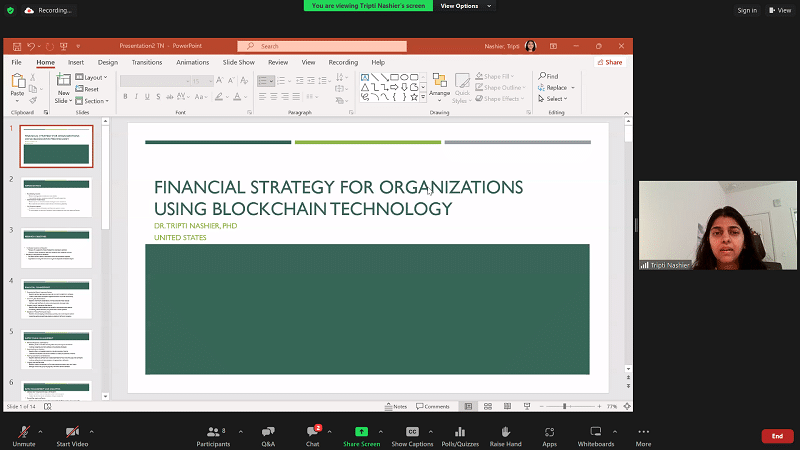Image resolution: width=800 pixels, height=450 pixels.
Task: Click the green Share Screen icon
Action: click(361, 431)
